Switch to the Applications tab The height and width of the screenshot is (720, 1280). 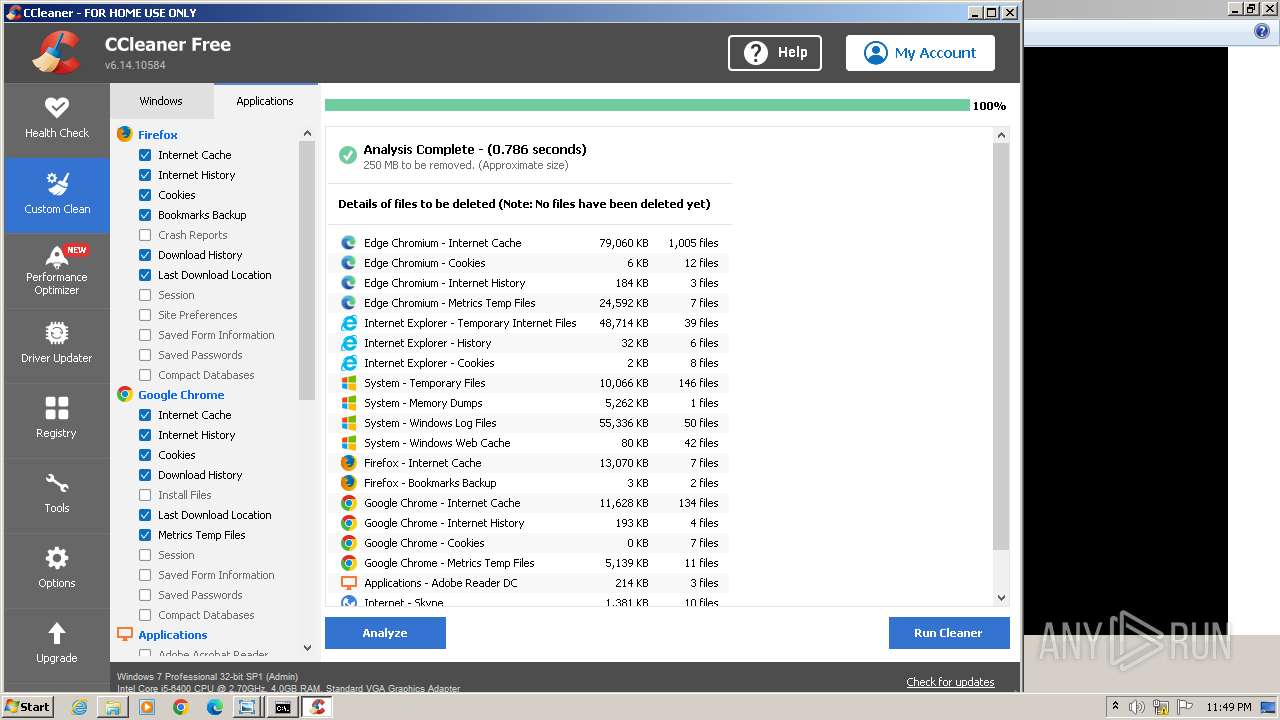point(265,101)
